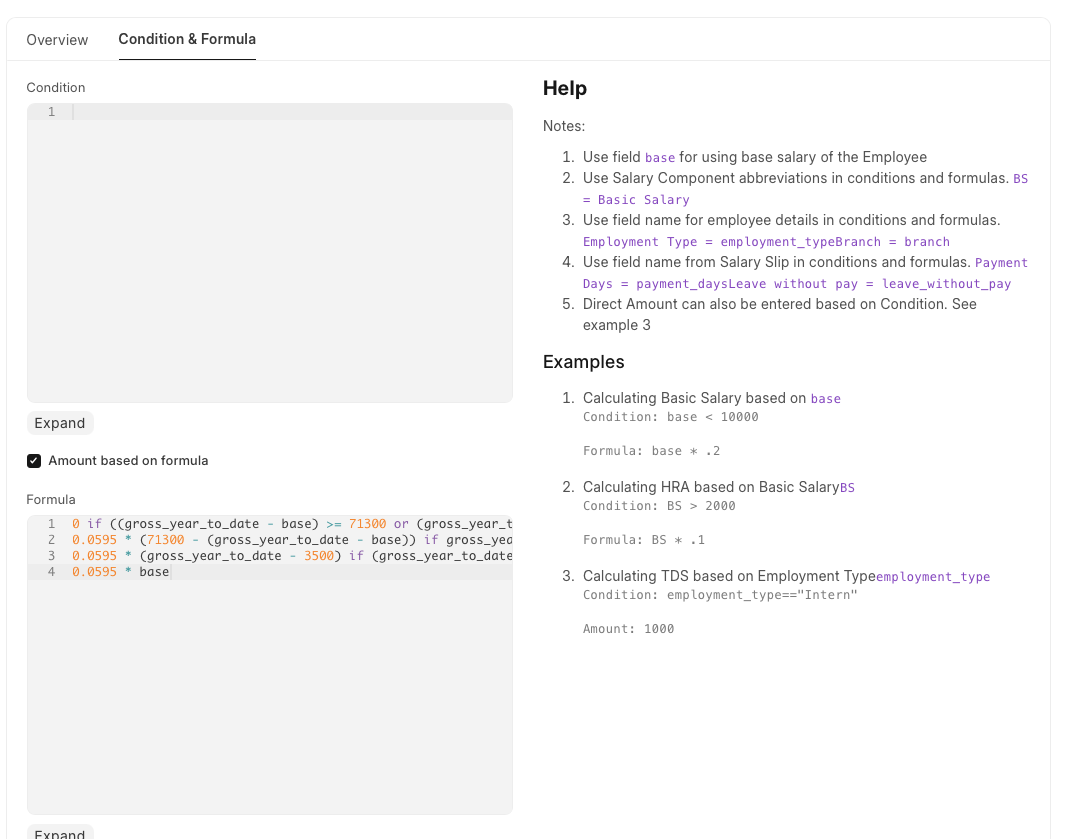Expand the Formula editor
The image size is (1066, 839).
click(x=60, y=834)
